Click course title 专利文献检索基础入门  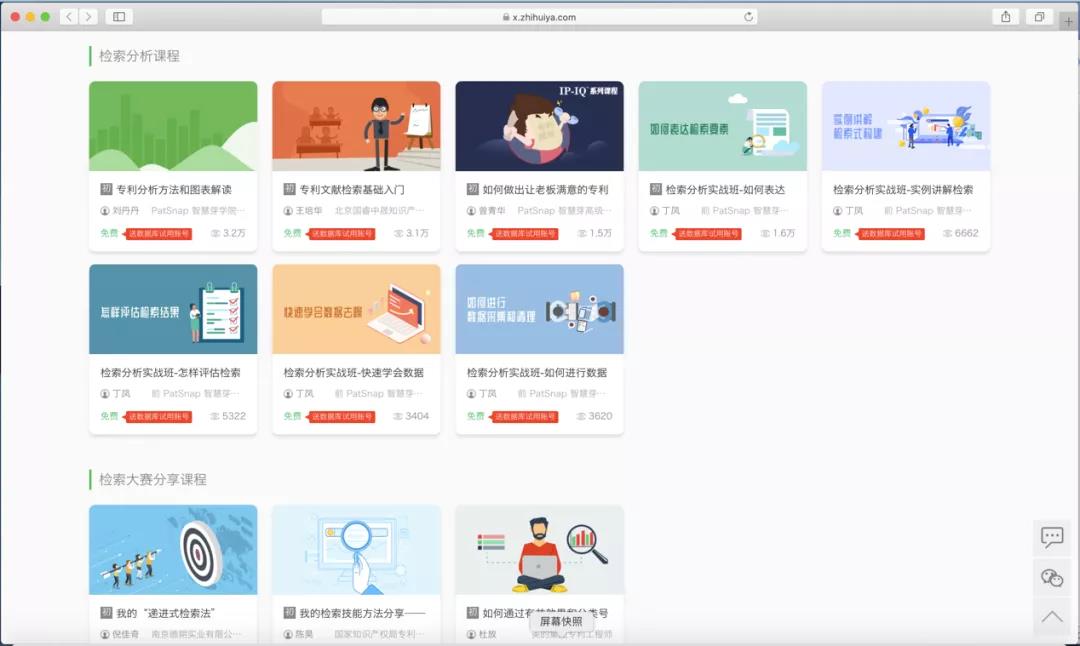352,189
